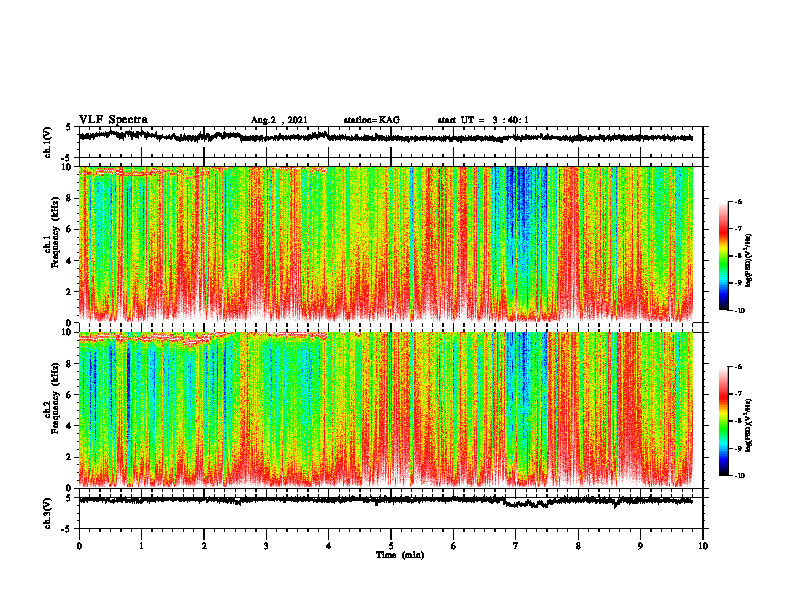The image size is (792, 612).
Task: Click the "start UT = 3 : 40: 1" text
Action: (x=483, y=120)
